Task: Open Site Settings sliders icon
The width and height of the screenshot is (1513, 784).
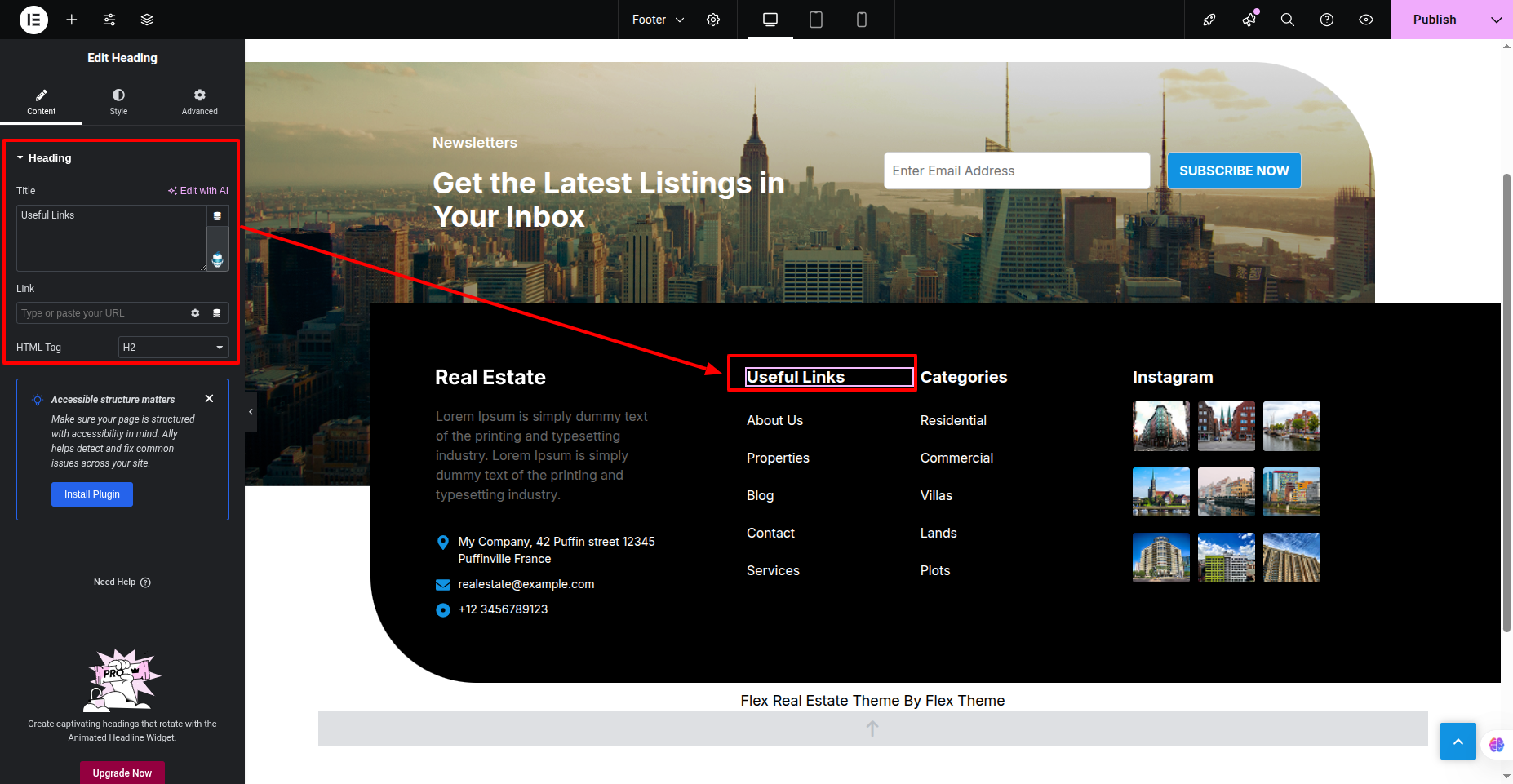Action: coord(109,20)
